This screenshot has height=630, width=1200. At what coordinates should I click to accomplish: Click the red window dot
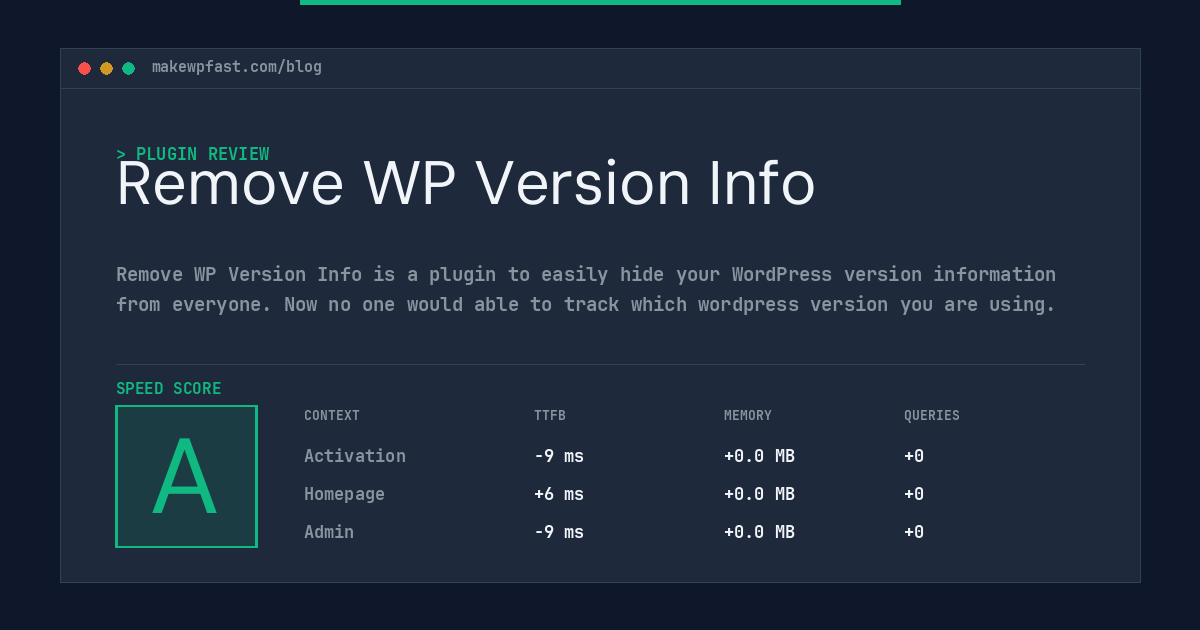click(x=84, y=68)
